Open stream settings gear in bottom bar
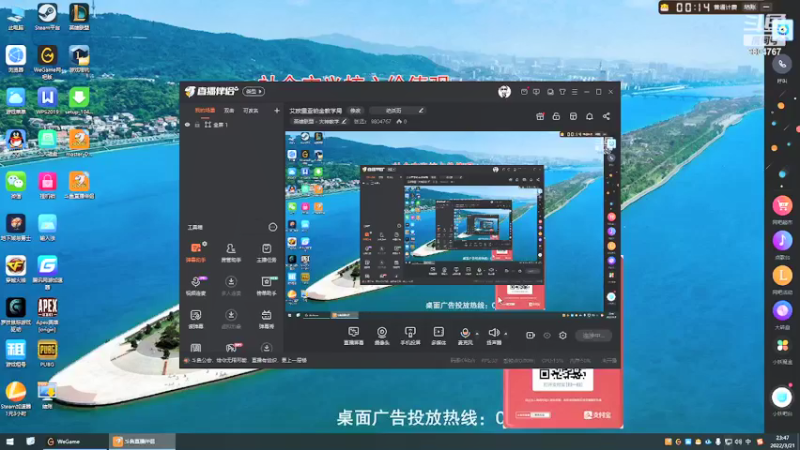The height and width of the screenshot is (450, 800). tap(563, 335)
